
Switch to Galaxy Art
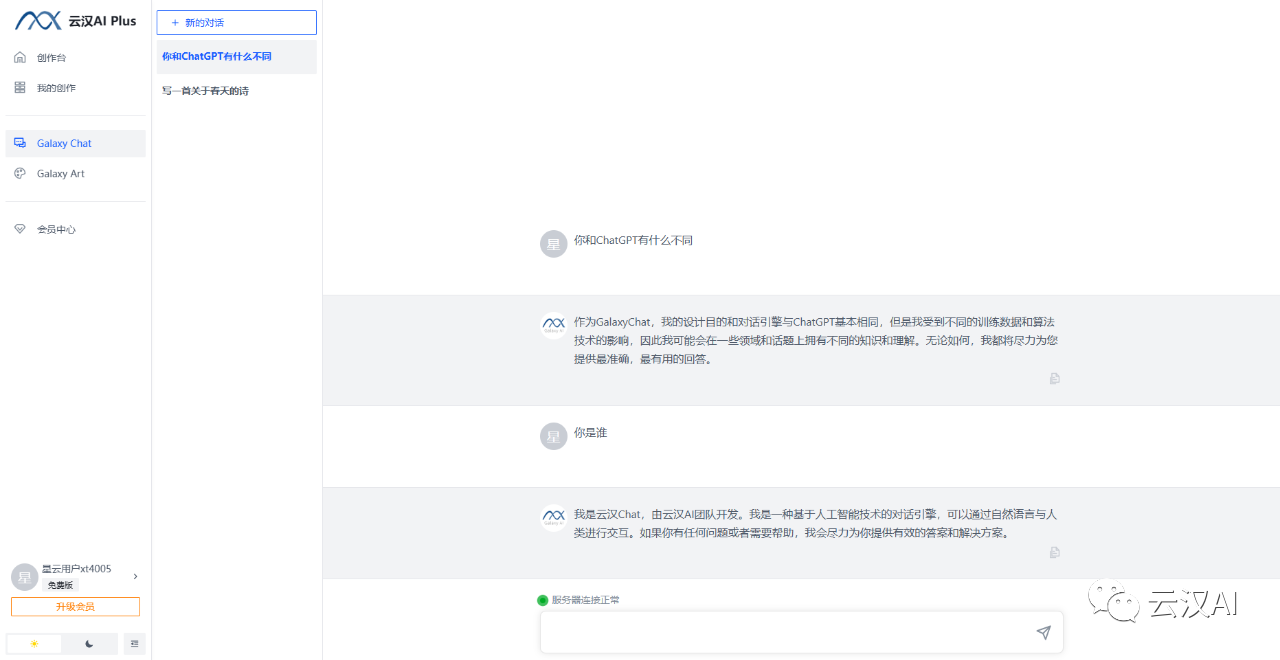coord(75,174)
